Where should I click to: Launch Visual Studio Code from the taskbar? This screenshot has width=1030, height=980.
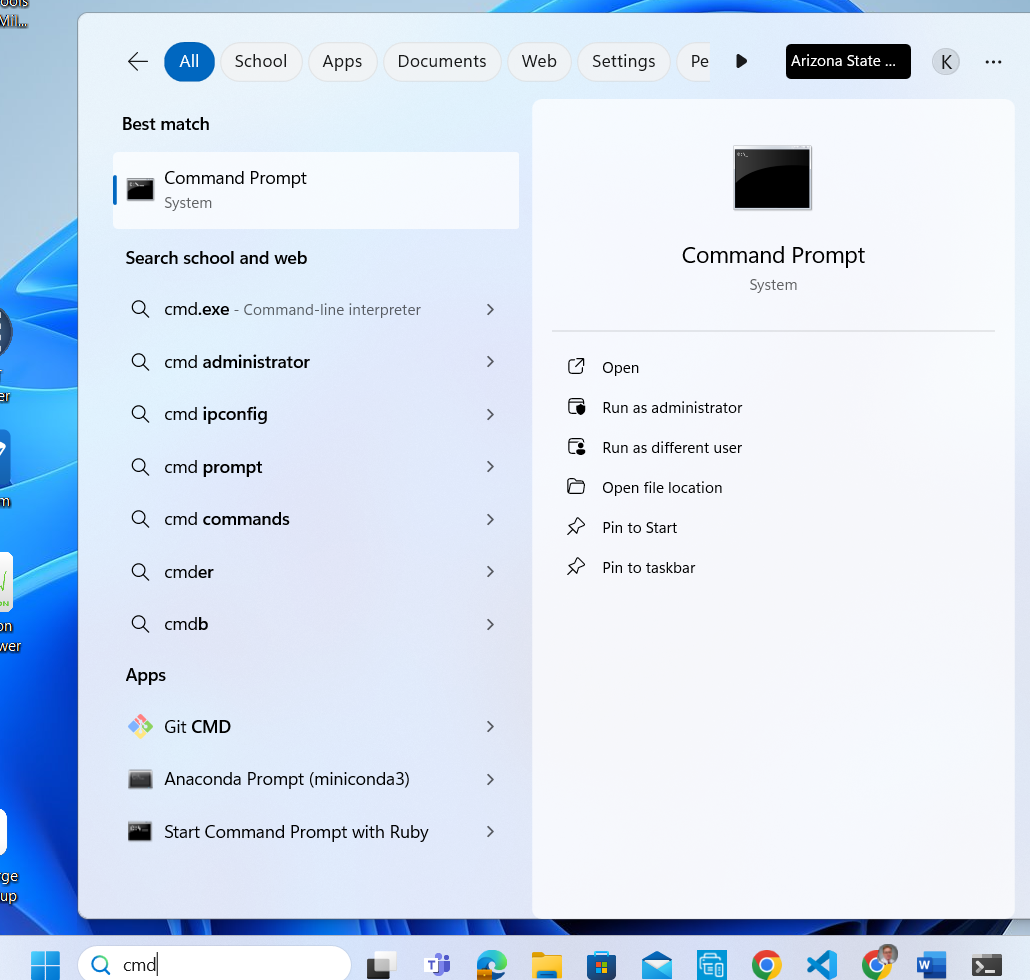[x=822, y=965]
